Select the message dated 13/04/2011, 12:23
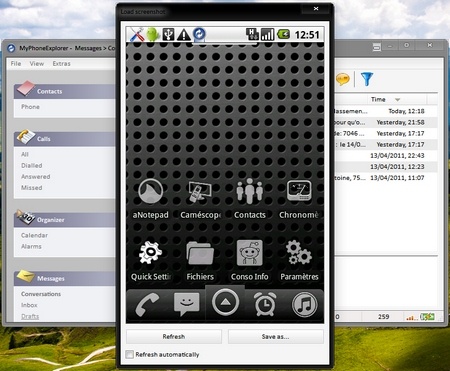Viewport: 450px width, 371px height. pos(386,166)
